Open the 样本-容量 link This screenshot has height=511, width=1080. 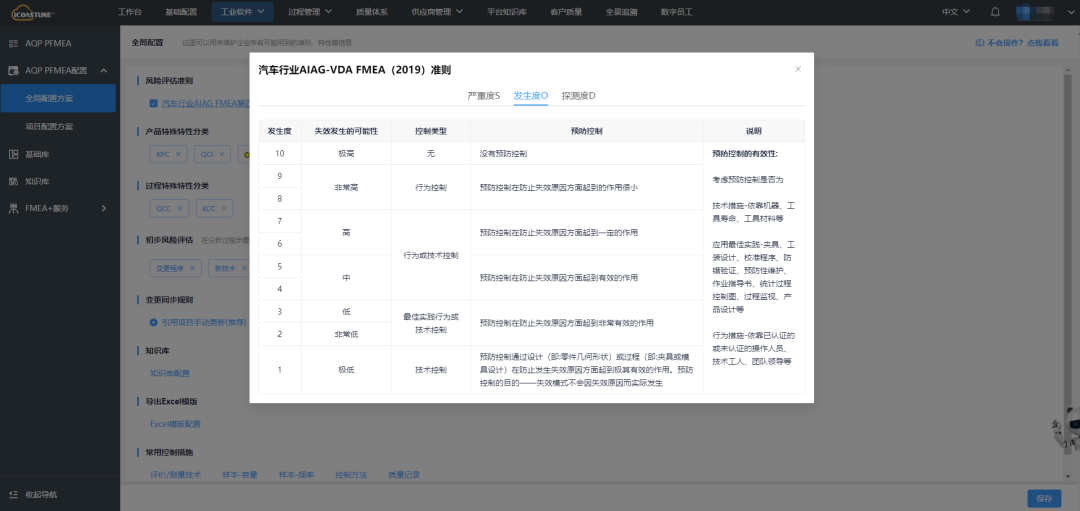[x=240, y=474]
